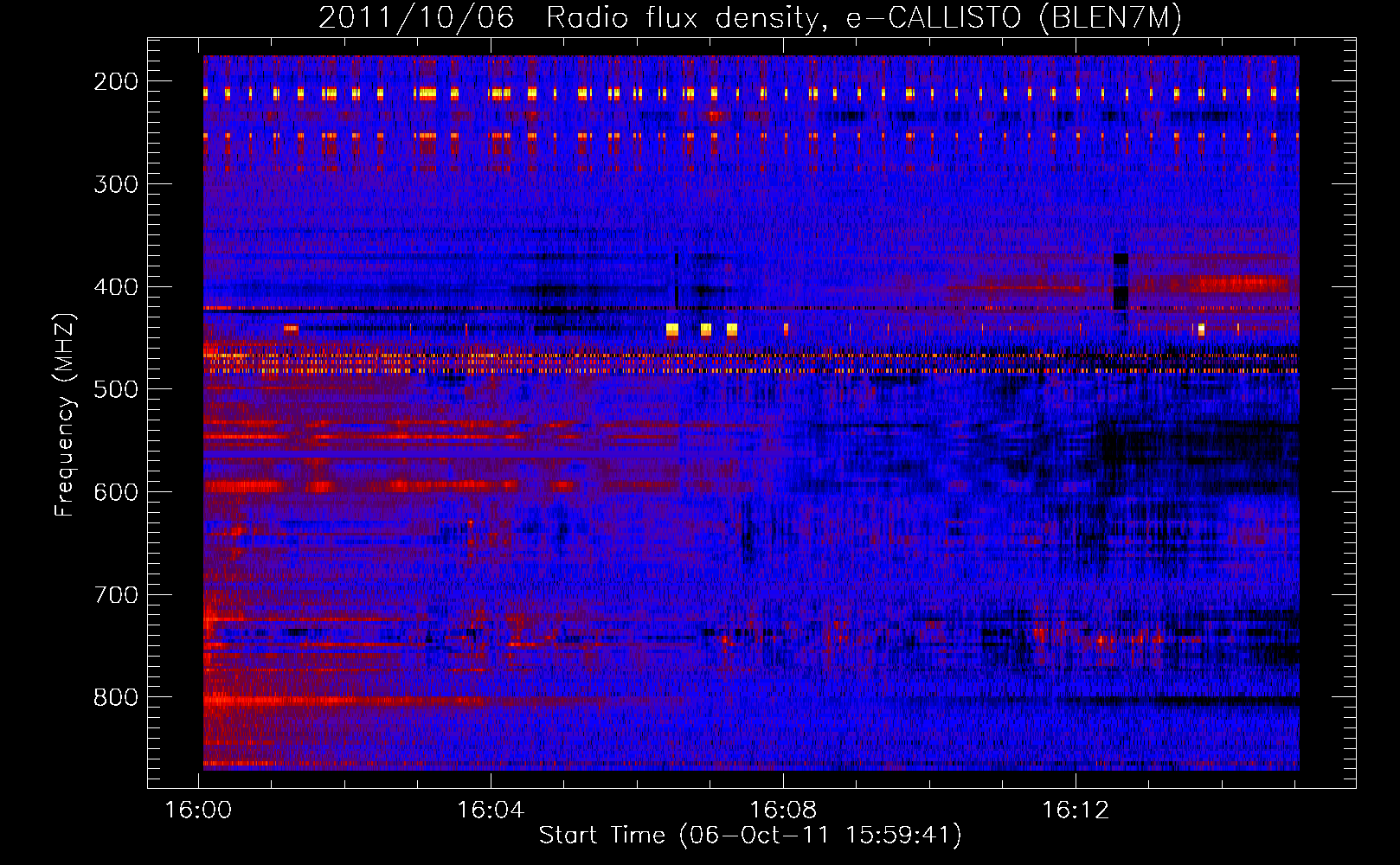The width and height of the screenshot is (1400, 865).
Task: Click the 16:04 time tick label
Action: click(x=491, y=811)
